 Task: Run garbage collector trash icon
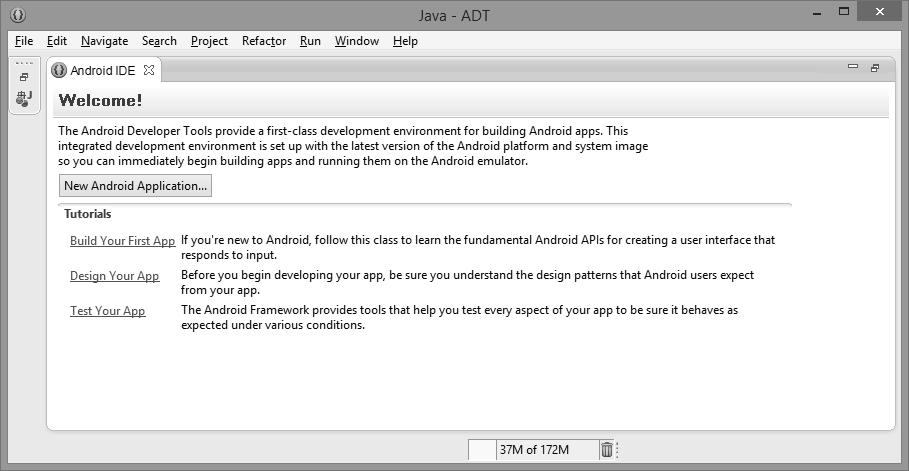click(607, 450)
